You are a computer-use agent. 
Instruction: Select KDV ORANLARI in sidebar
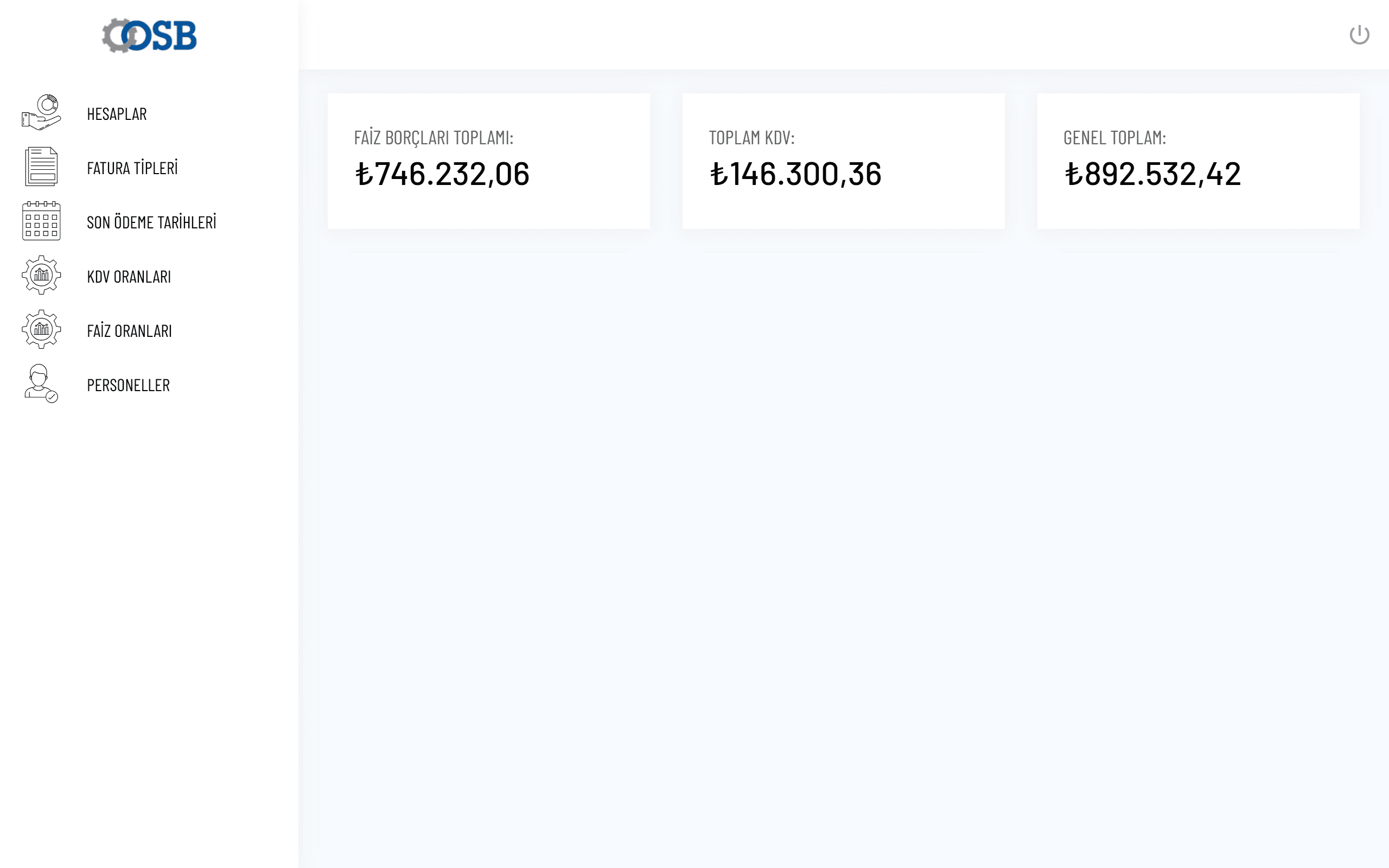[x=129, y=277]
